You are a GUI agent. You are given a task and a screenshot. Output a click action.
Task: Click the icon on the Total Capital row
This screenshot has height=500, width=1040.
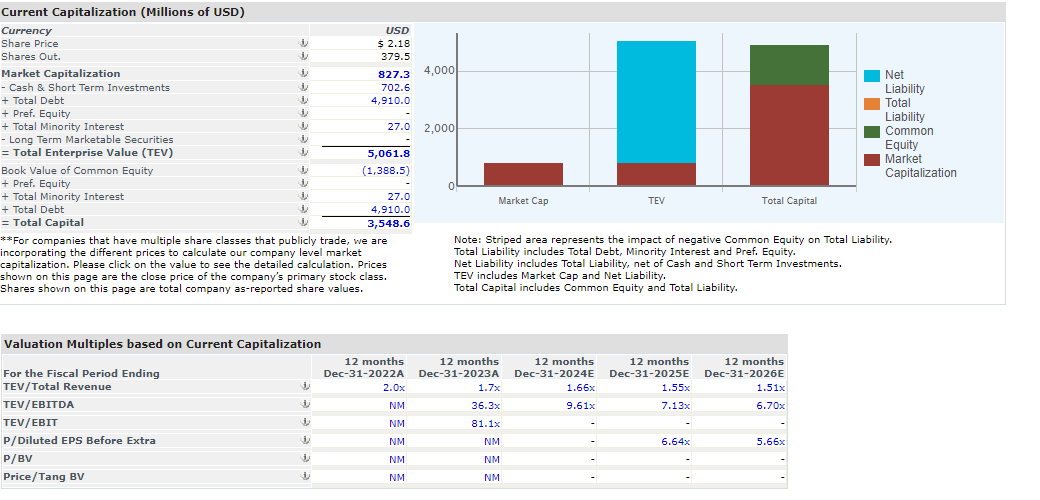[303, 223]
